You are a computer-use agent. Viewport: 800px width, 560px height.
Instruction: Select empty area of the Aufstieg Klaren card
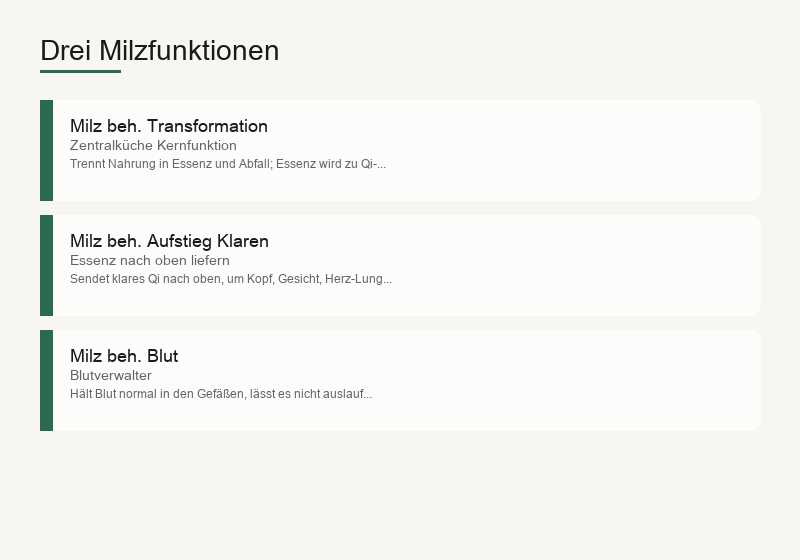(x=561, y=265)
